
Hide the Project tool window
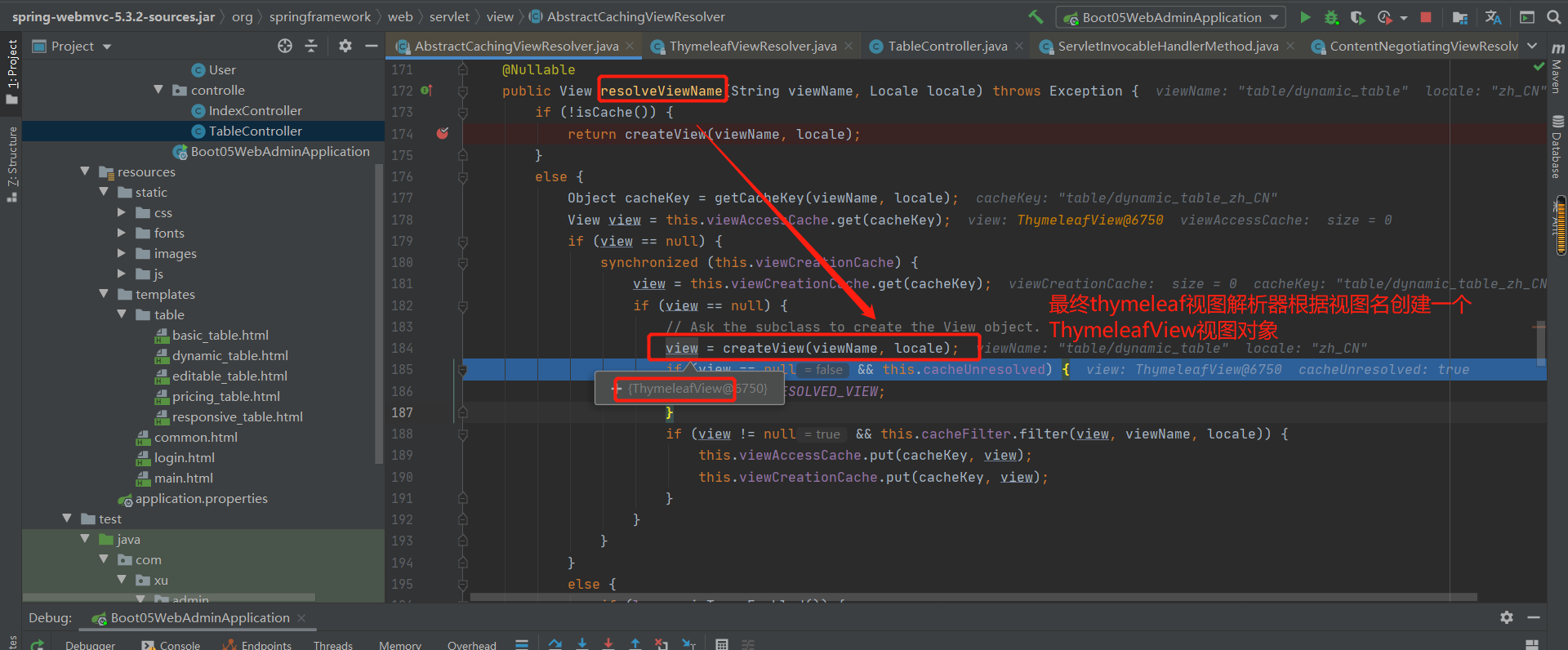[x=372, y=46]
